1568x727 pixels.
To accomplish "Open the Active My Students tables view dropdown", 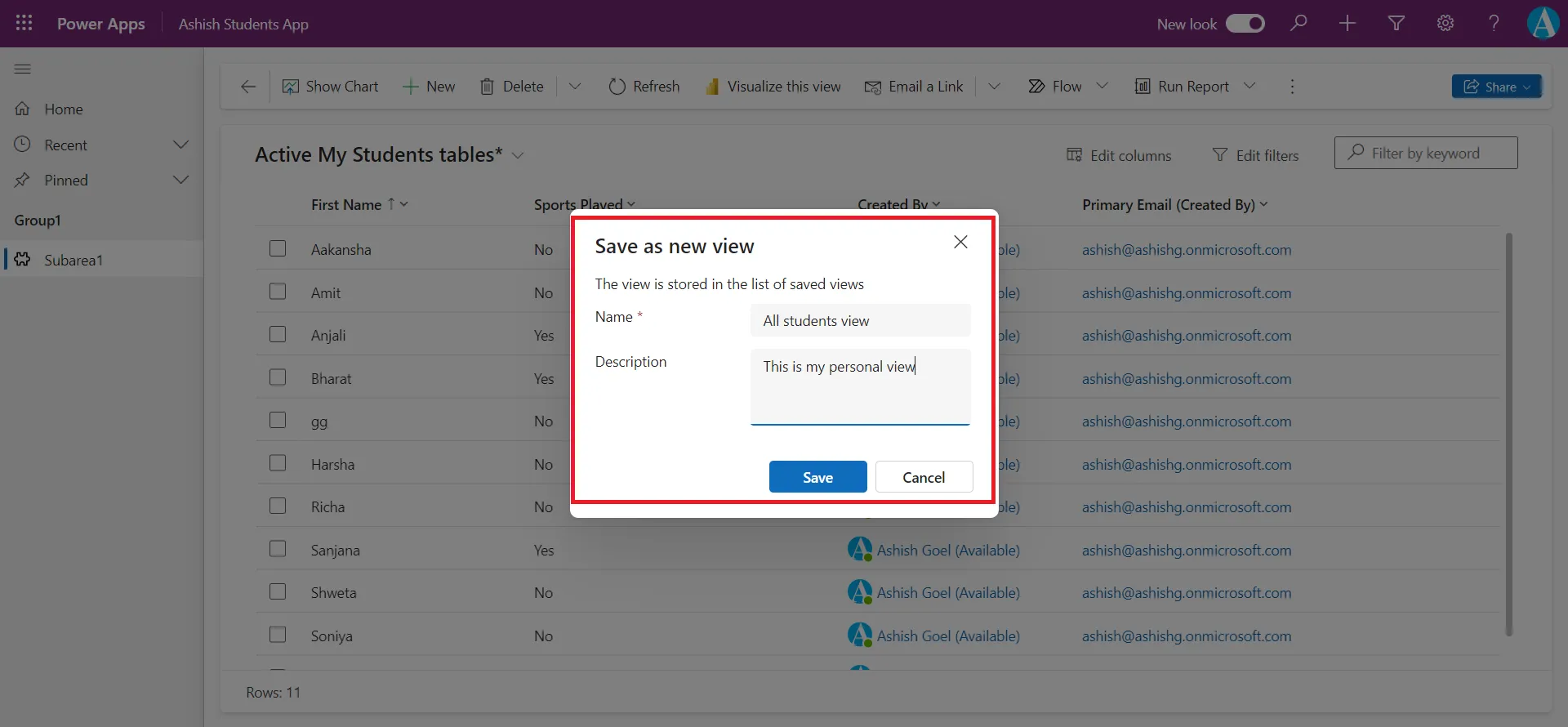I will (518, 155).
